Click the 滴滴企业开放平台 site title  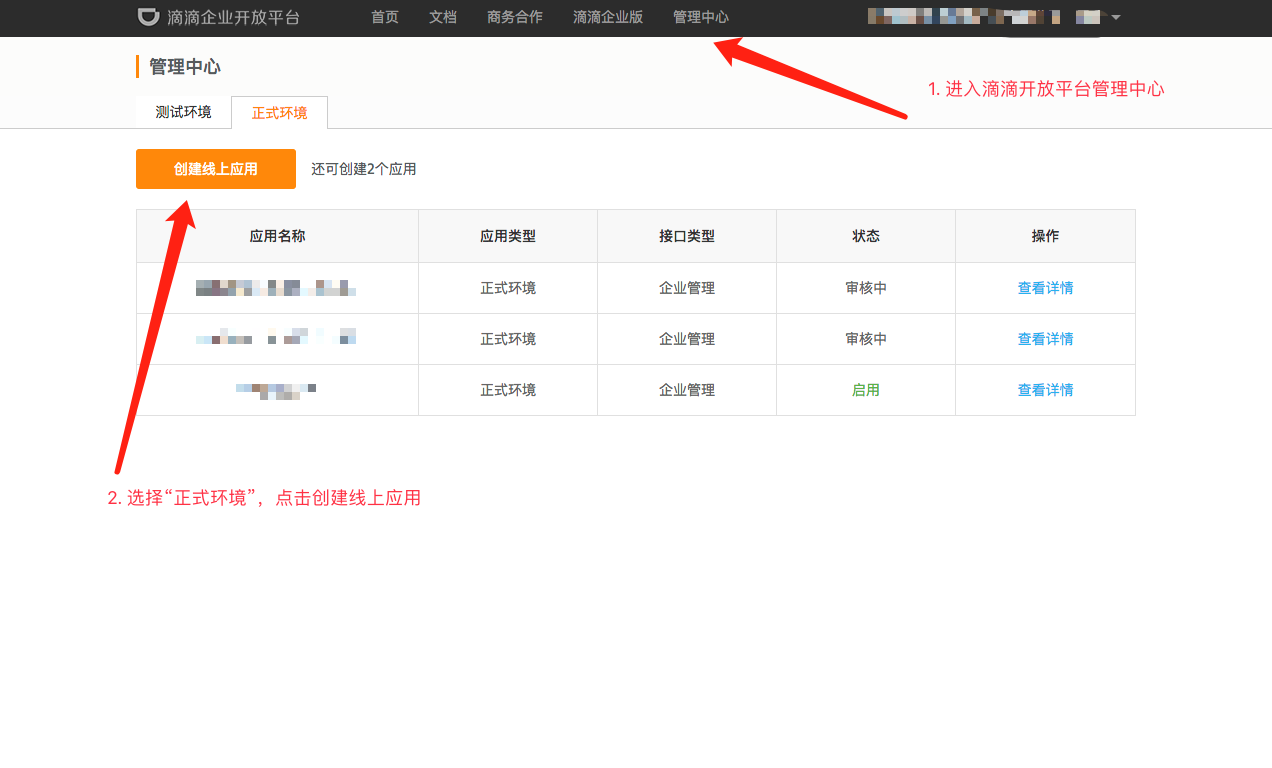point(233,17)
